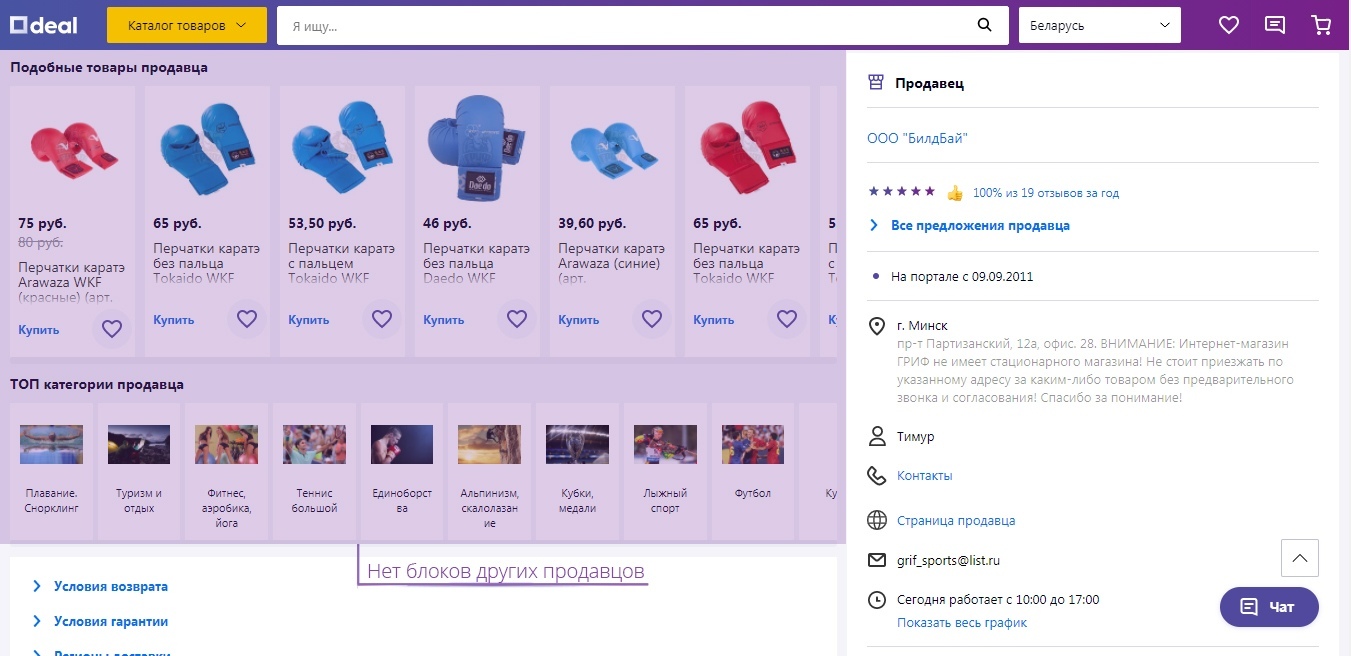Open Каталог товаров dropdown
This screenshot has height=656, width=1351.
coord(187,25)
